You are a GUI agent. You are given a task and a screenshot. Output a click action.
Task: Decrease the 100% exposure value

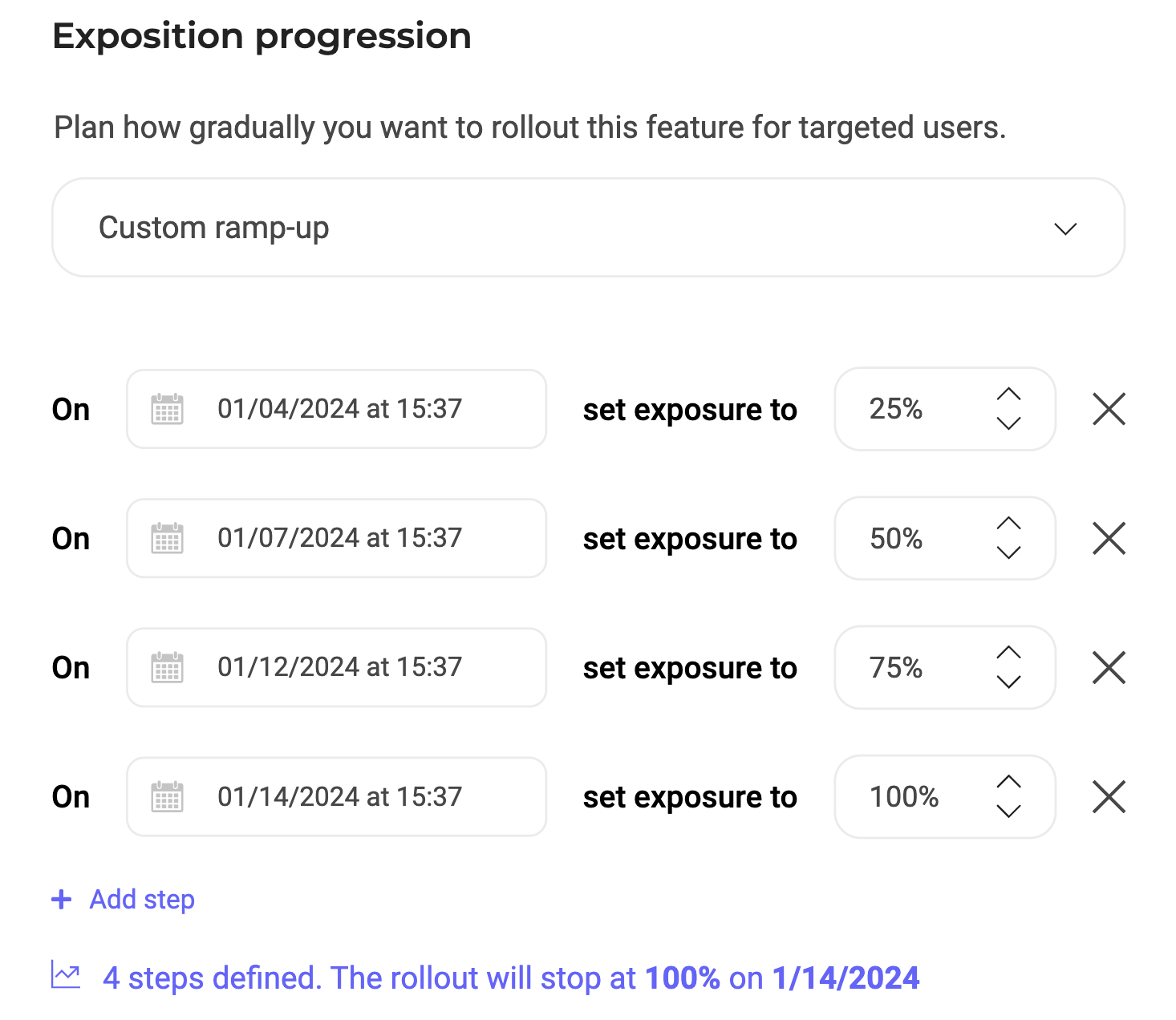[1008, 811]
